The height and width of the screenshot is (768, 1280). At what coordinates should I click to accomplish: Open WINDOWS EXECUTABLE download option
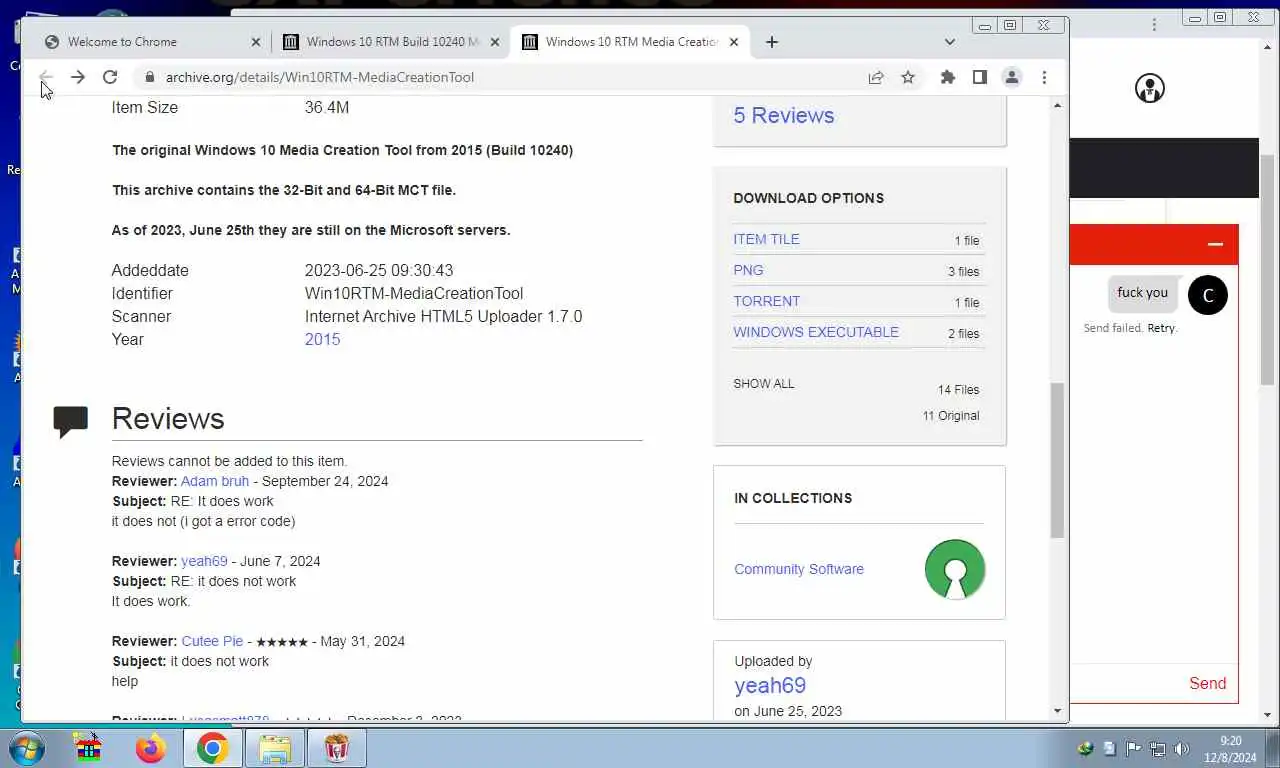(816, 332)
